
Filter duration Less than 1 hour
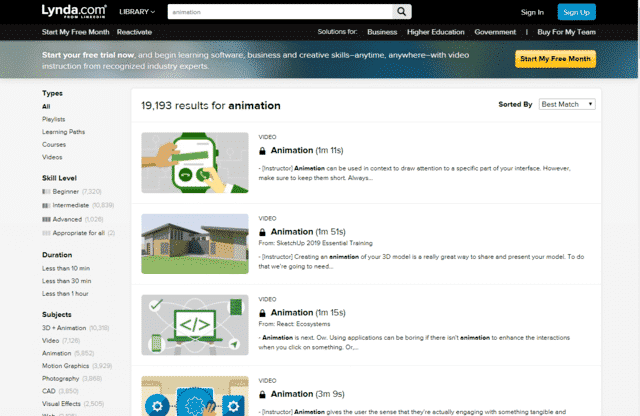click(65, 294)
